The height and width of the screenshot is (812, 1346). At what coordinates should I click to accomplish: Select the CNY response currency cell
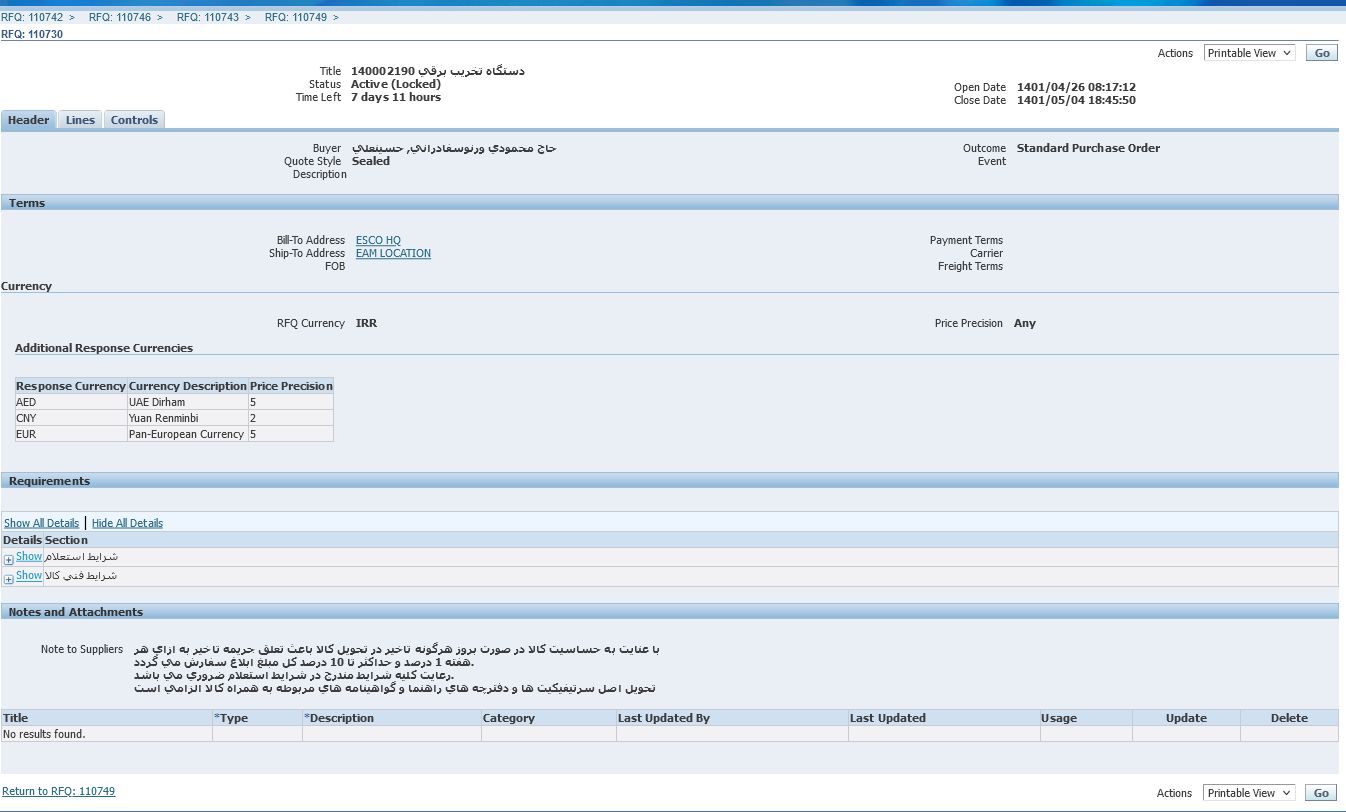point(71,418)
